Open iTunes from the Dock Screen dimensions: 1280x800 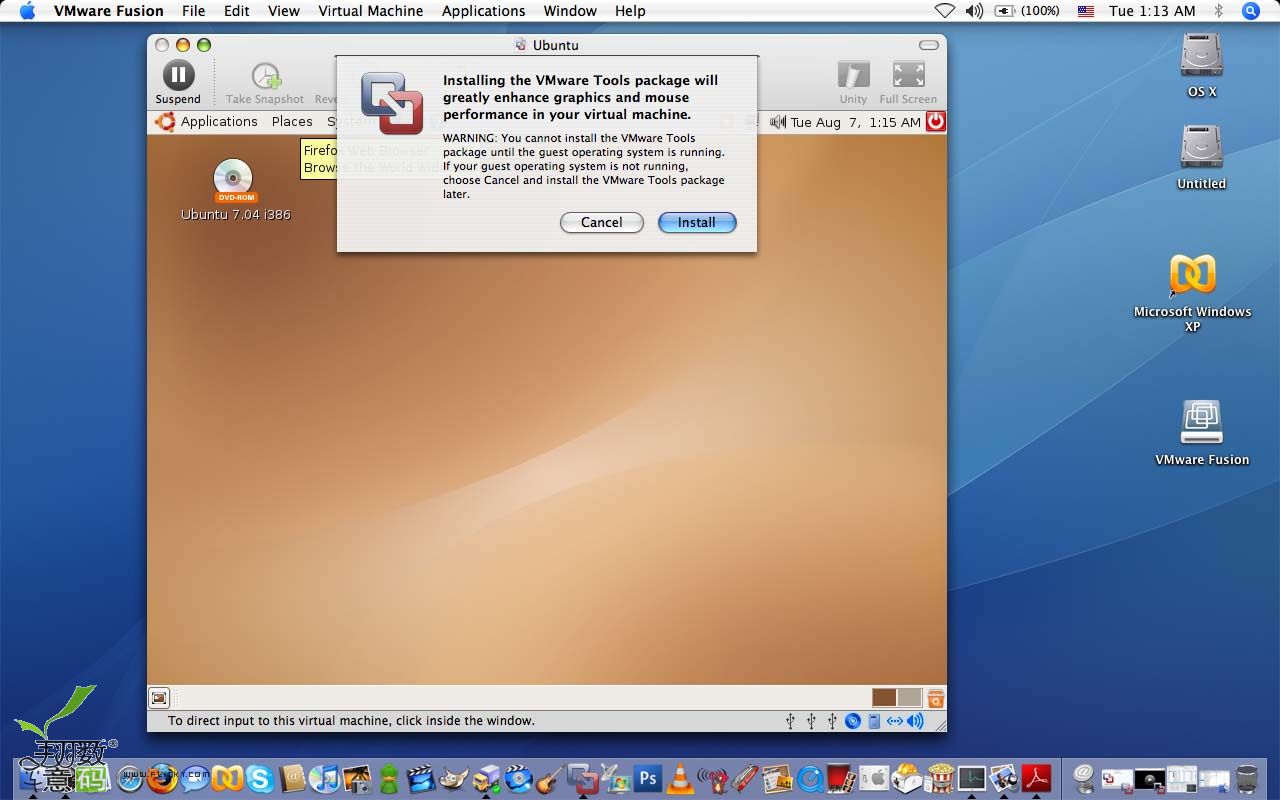click(325, 779)
